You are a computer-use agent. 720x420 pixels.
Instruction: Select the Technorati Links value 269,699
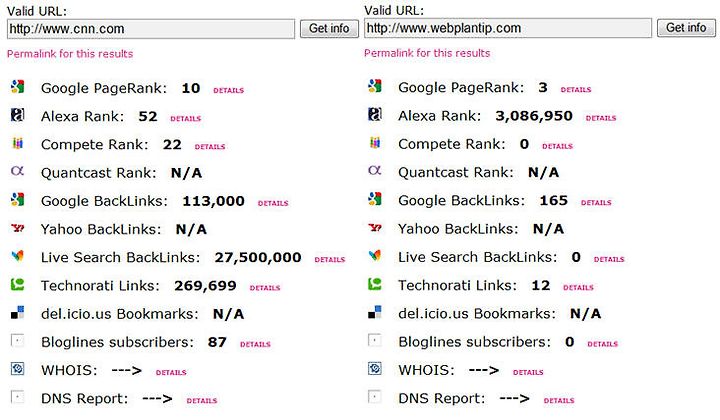tap(205, 286)
